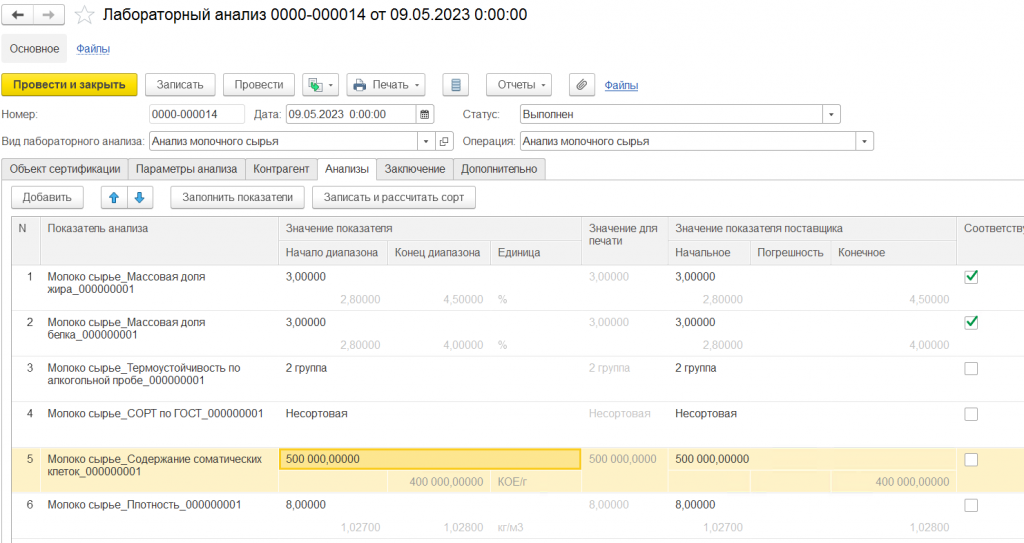Expand the Операция dropdown list
Screen dimensions: 1024x543
coord(865,141)
